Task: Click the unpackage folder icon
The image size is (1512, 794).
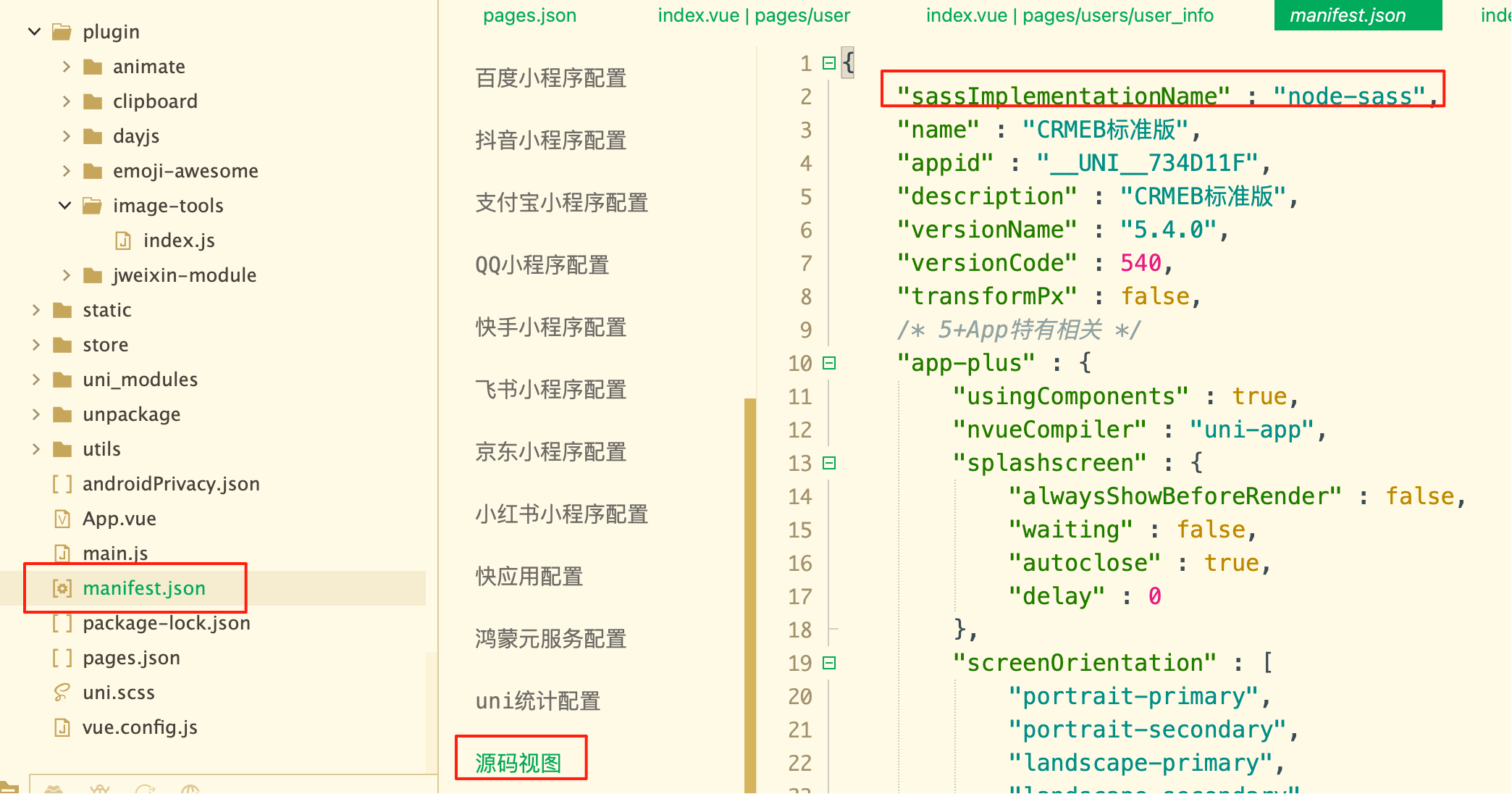Action: [62, 414]
